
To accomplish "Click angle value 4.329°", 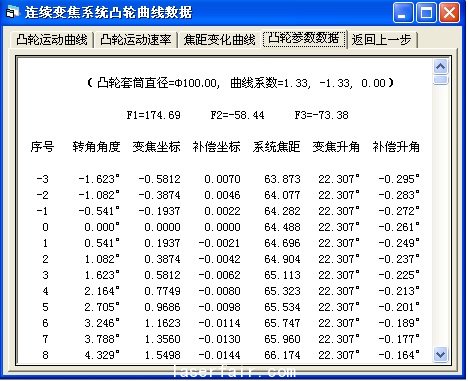I will point(102,355).
